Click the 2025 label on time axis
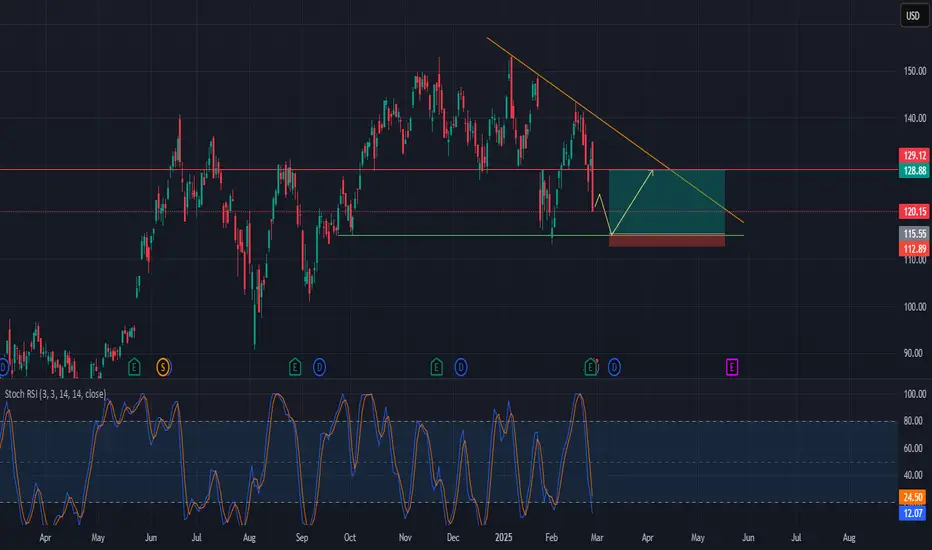This screenshot has width=932, height=550. (x=503, y=538)
